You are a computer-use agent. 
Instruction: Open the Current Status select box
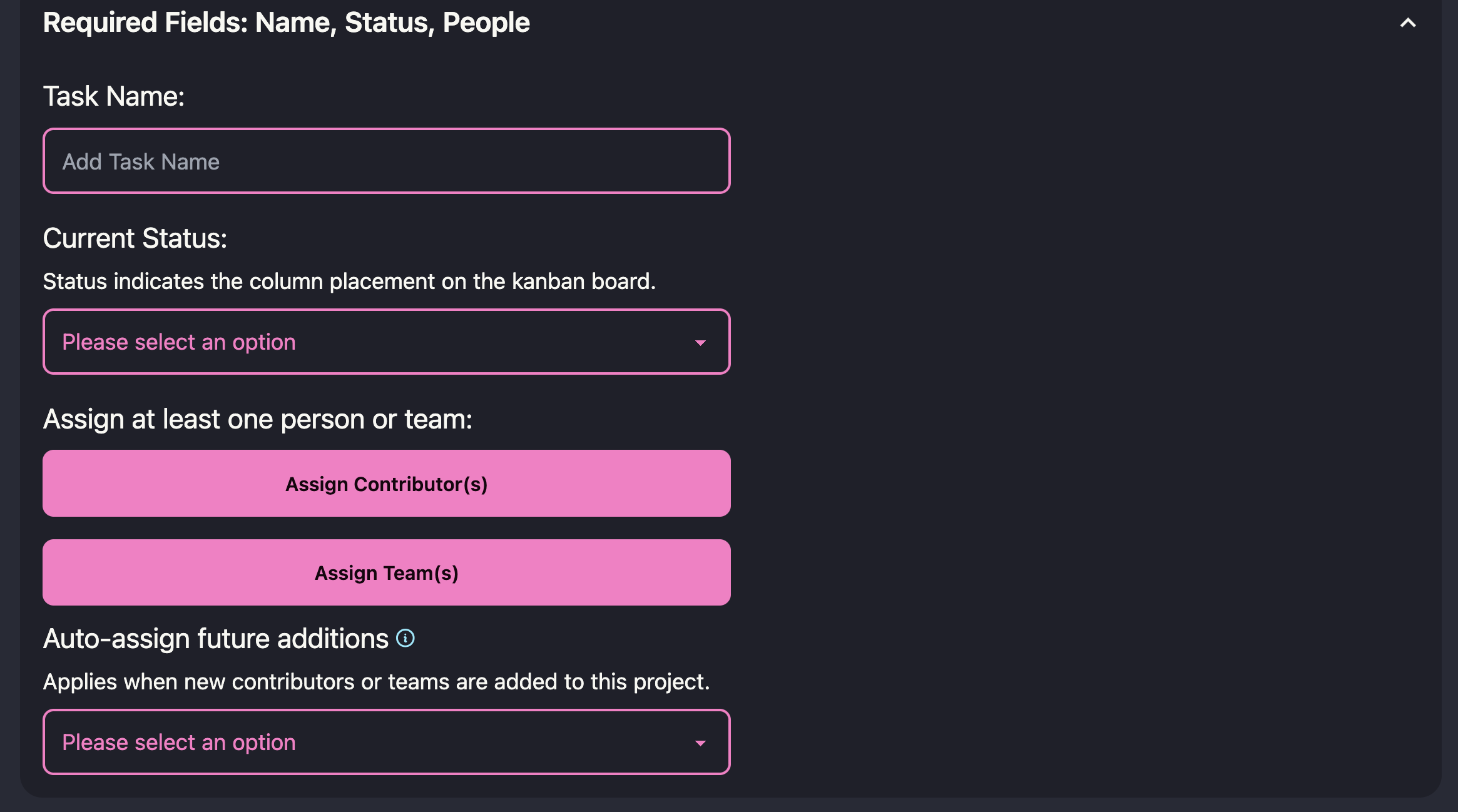tap(386, 342)
